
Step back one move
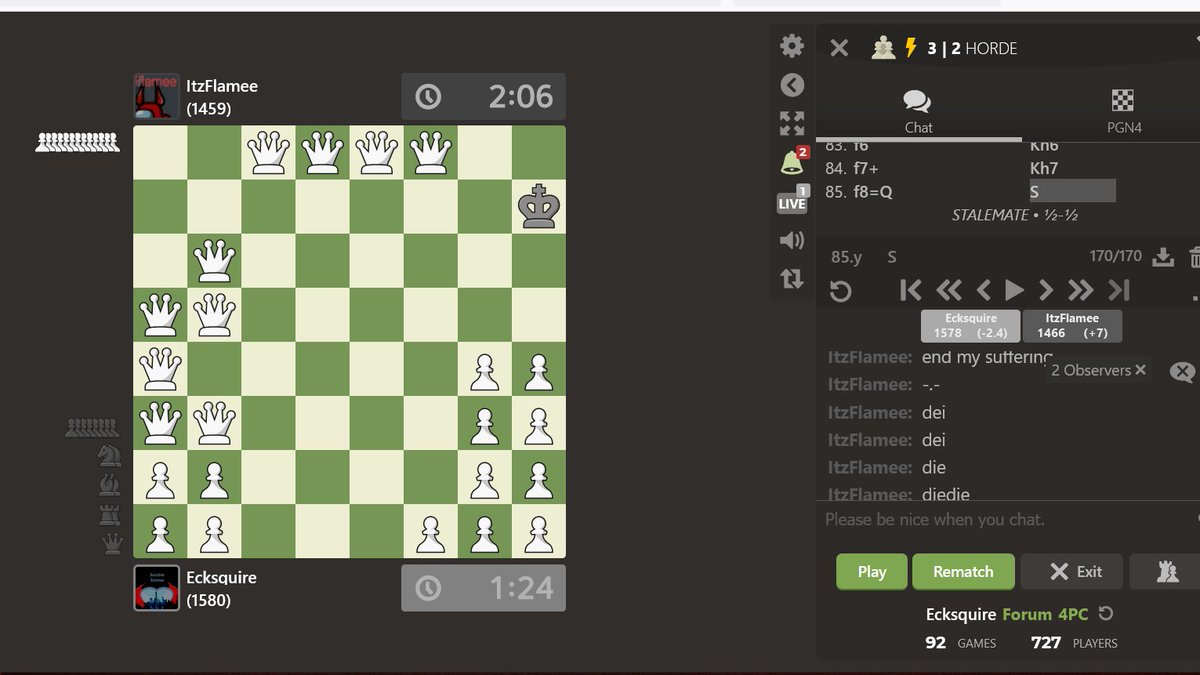pyautogui.click(x=983, y=290)
